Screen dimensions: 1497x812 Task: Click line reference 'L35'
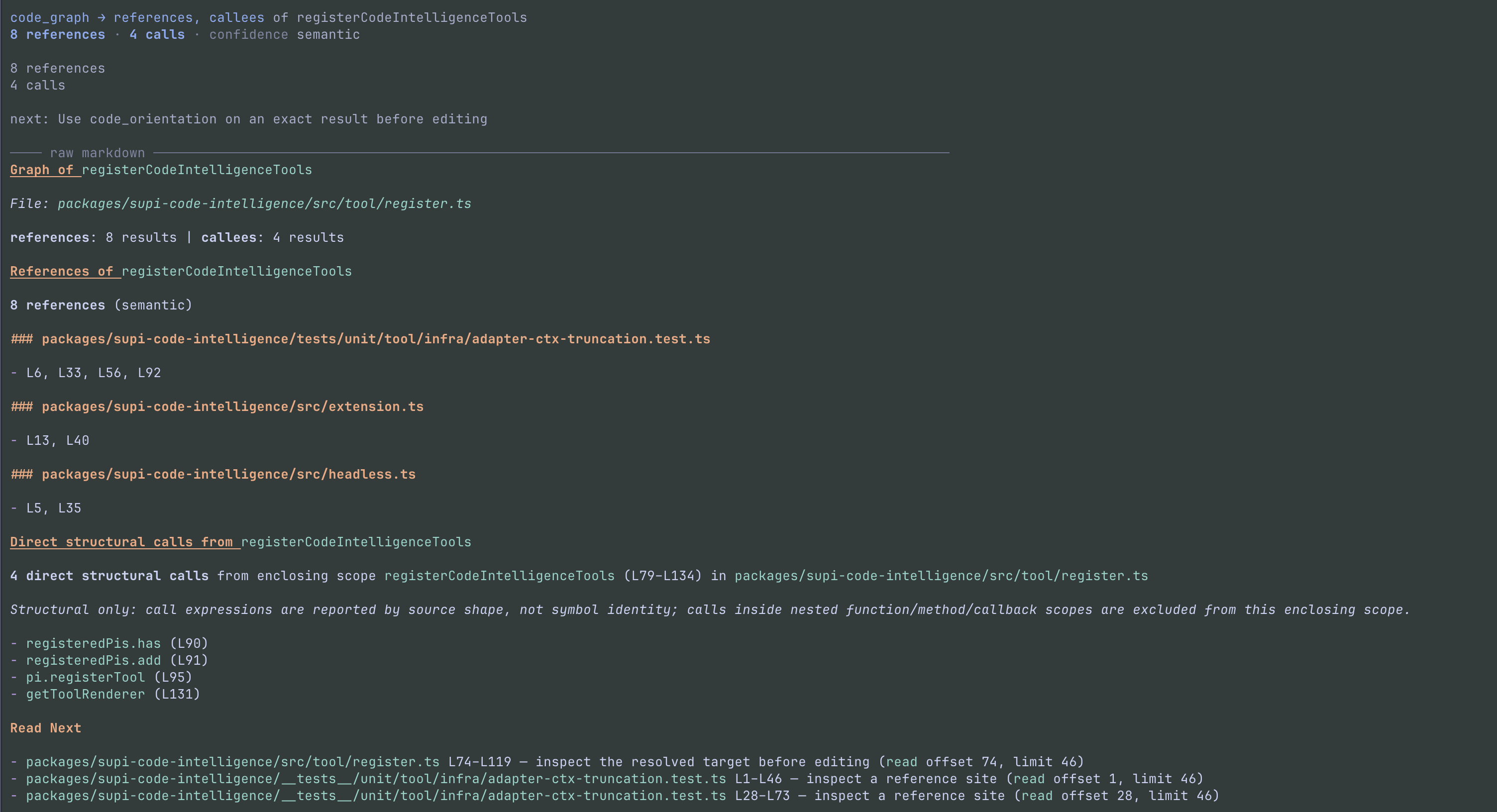pos(70,507)
